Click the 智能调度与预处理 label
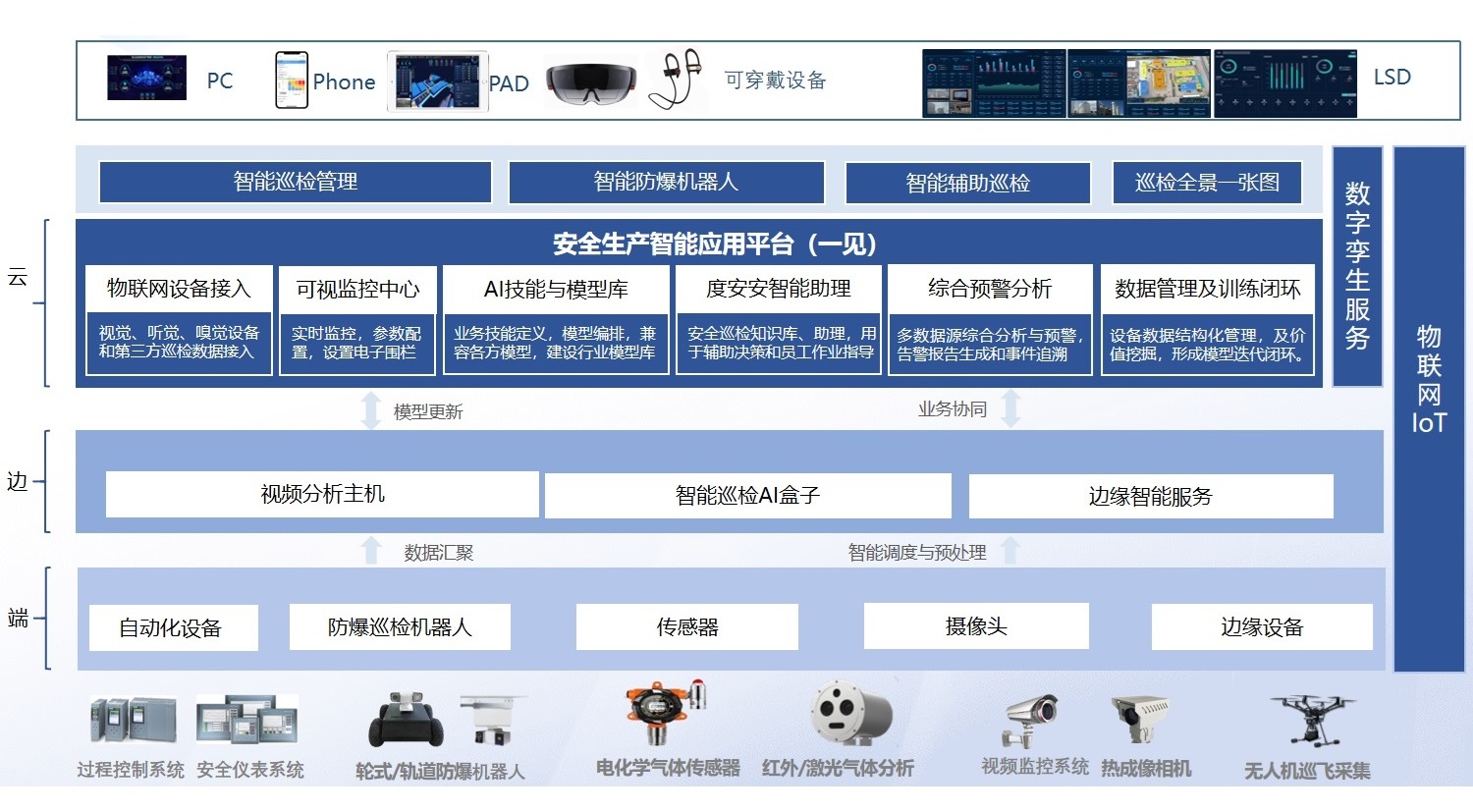1473x812 pixels. click(917, 553)
